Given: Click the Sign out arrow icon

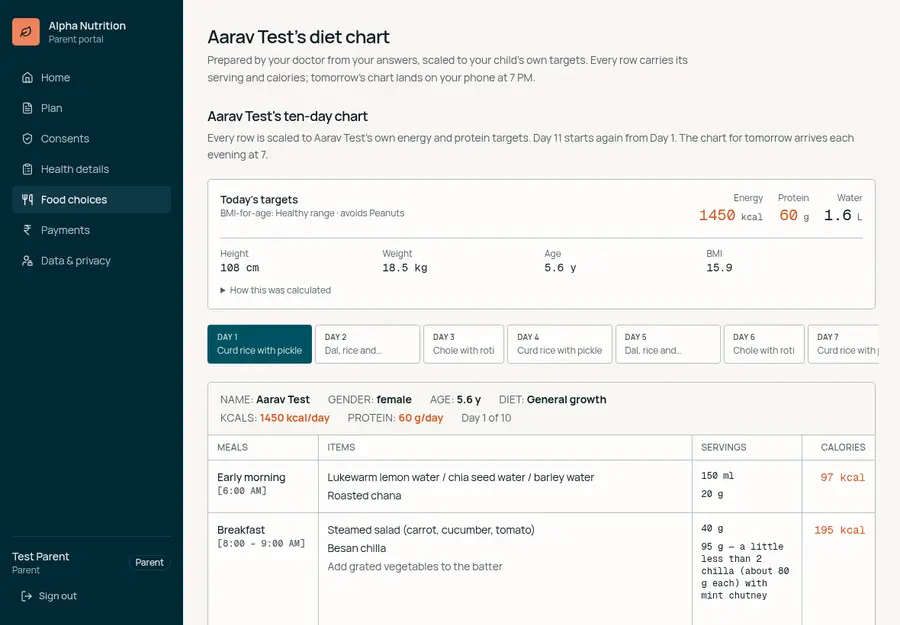Looking at the screenshot, I should pyautogui.click(x=26, y=596).
